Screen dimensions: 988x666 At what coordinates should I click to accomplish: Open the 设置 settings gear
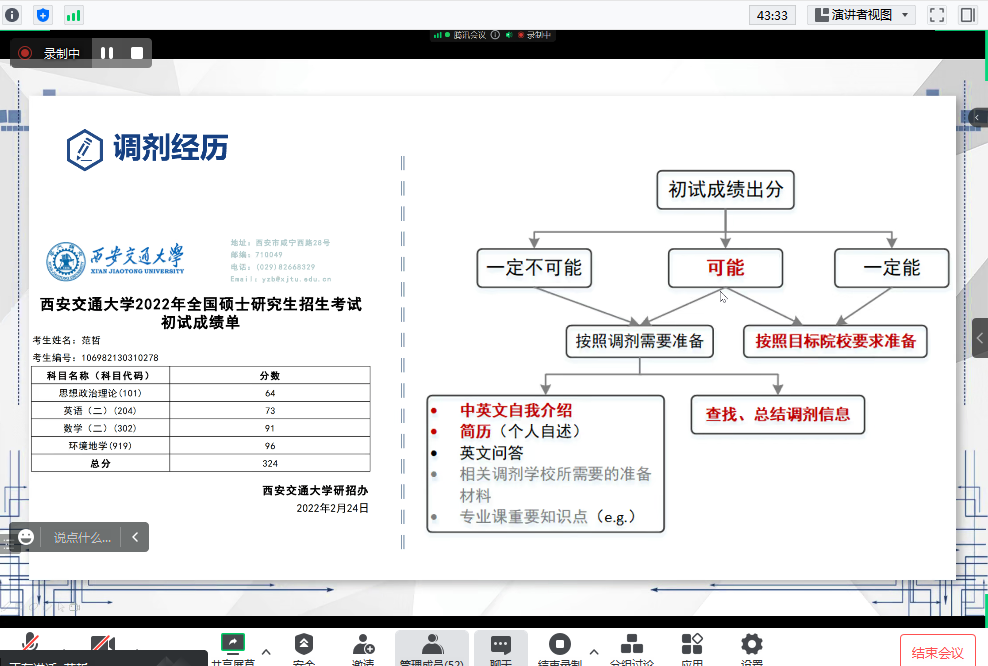[752, 649]
